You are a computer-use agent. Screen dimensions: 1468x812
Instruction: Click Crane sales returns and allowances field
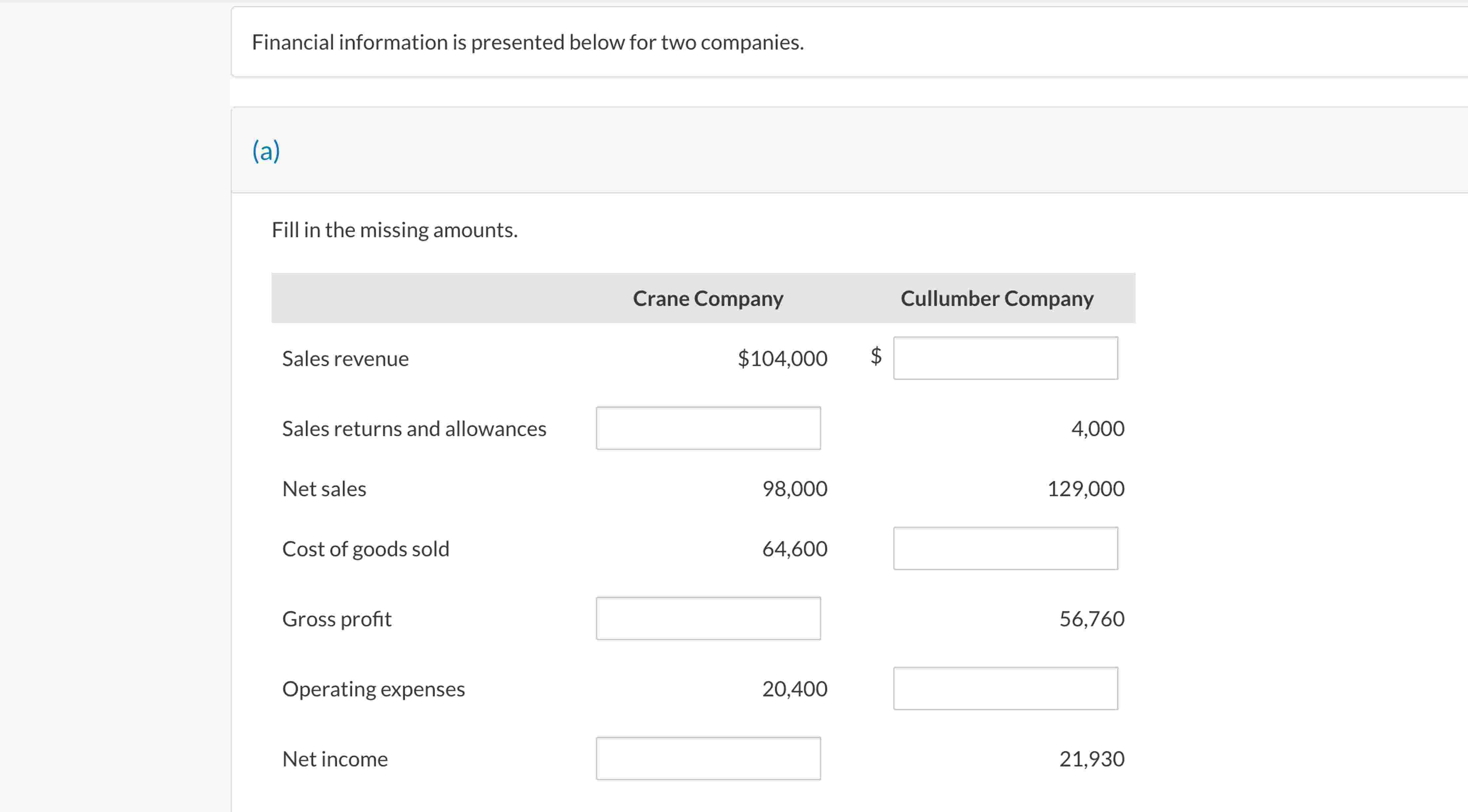click(708, 428)
